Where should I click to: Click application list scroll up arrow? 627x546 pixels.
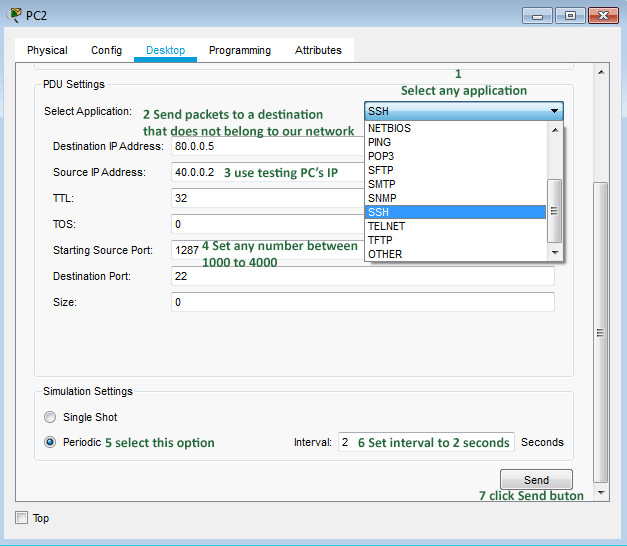(555, 130)
